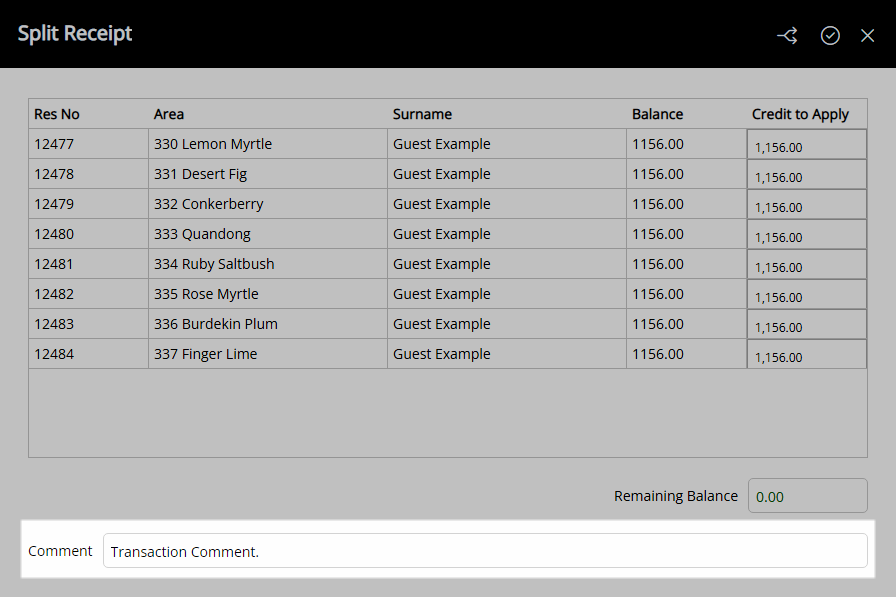Click the checkmark apply icon in header
This screenshot has width=896, height=597.
click(x=830, y=35)
